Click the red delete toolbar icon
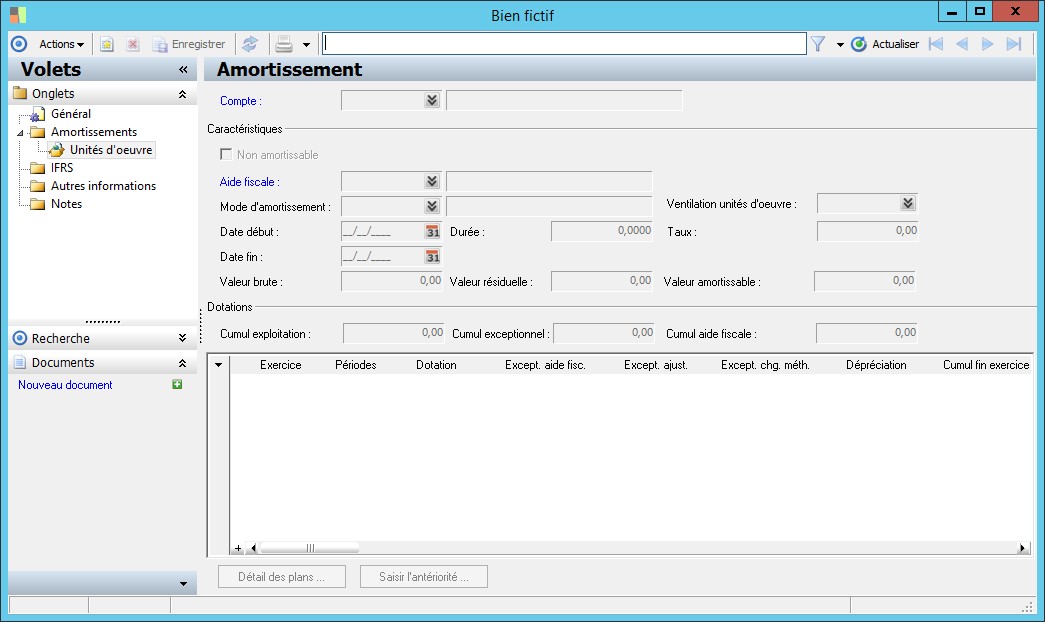Image resolution: width=1045 pixels, height=622 pixels. [132, 44]
